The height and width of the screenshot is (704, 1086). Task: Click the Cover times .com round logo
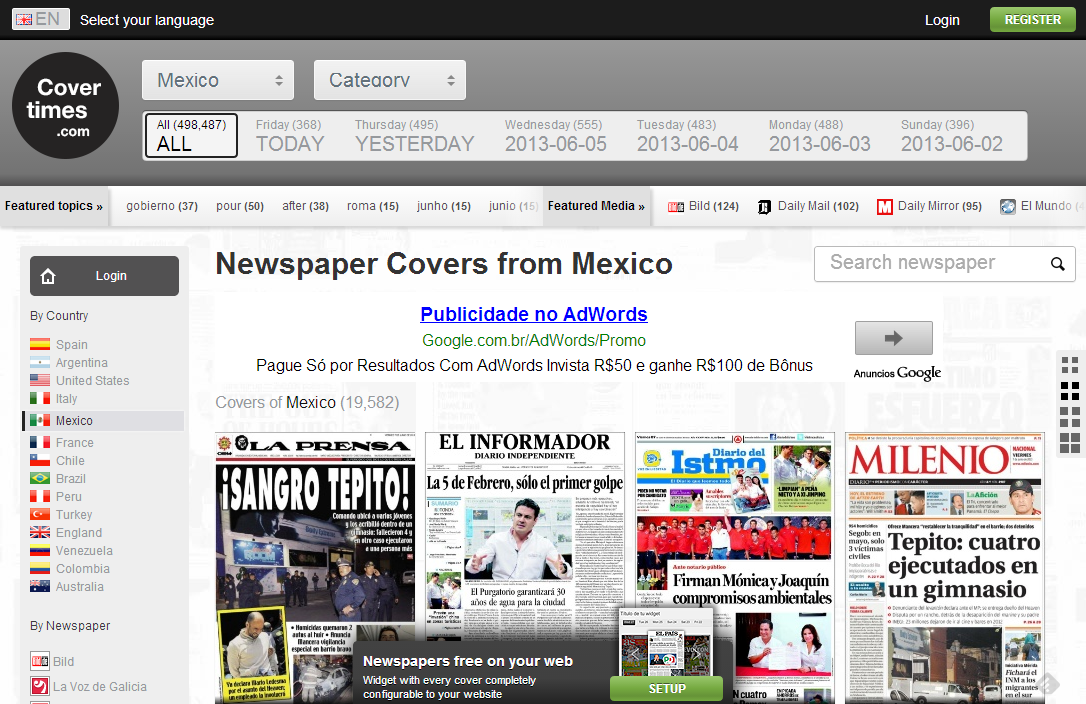(x=66, y=105)
